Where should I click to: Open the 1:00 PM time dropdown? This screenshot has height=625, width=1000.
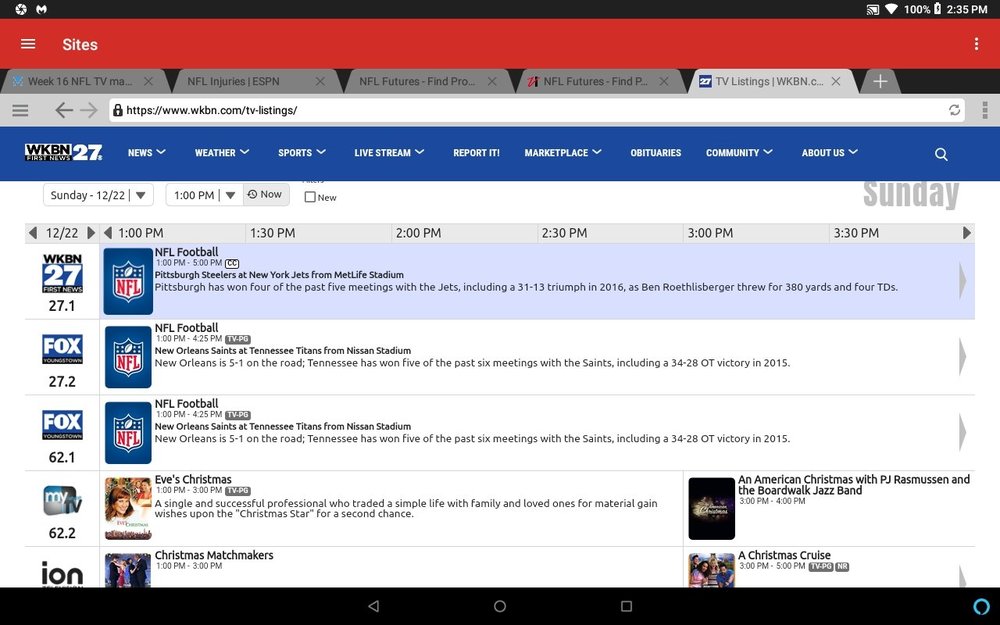pos(204,195)
